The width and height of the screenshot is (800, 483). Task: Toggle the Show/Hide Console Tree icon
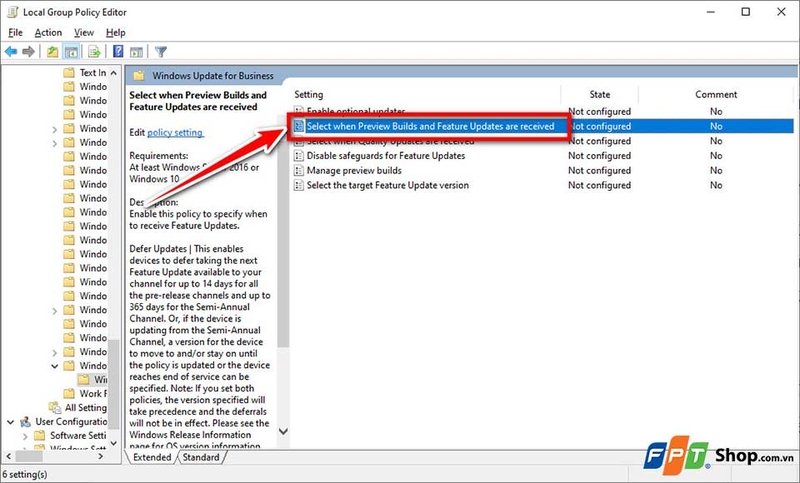point(71,52)
